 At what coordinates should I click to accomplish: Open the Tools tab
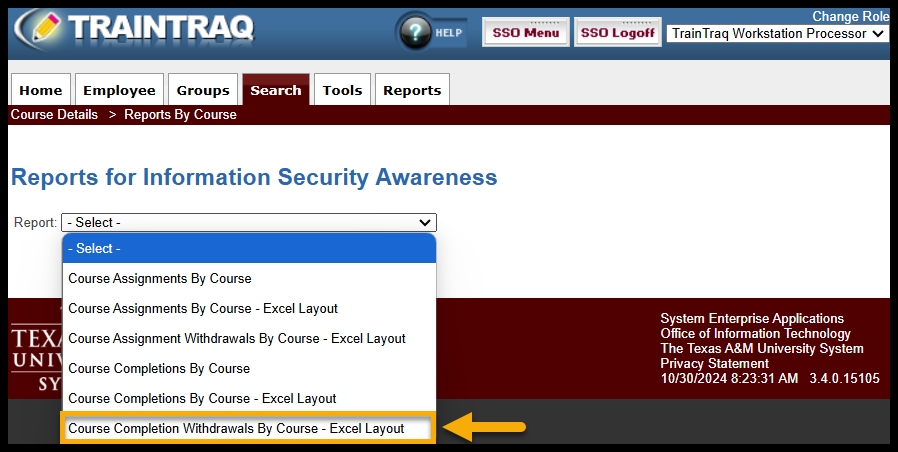[x=342, y=90]
